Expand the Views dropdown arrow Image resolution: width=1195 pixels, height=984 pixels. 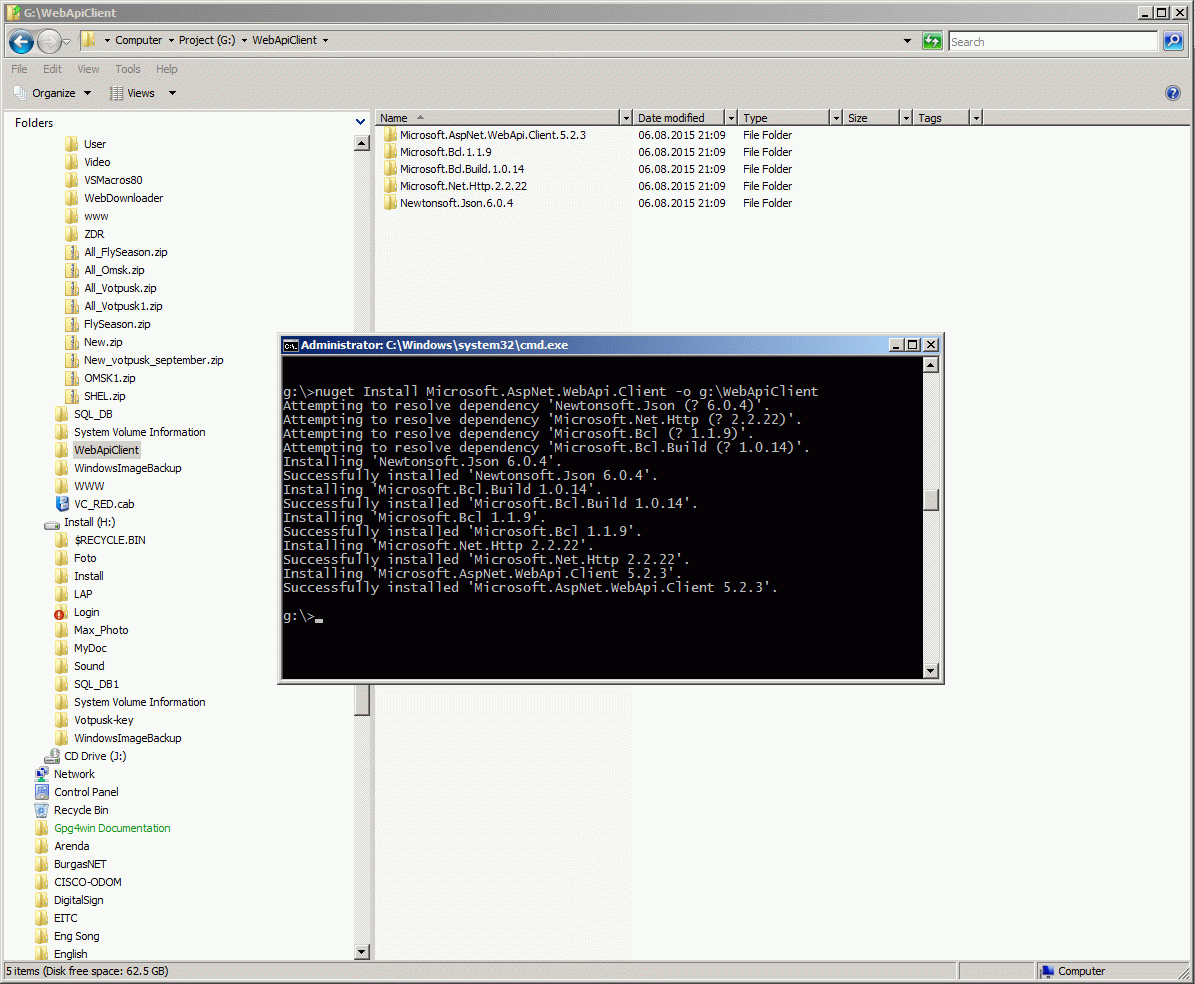[x=172, y=93]
